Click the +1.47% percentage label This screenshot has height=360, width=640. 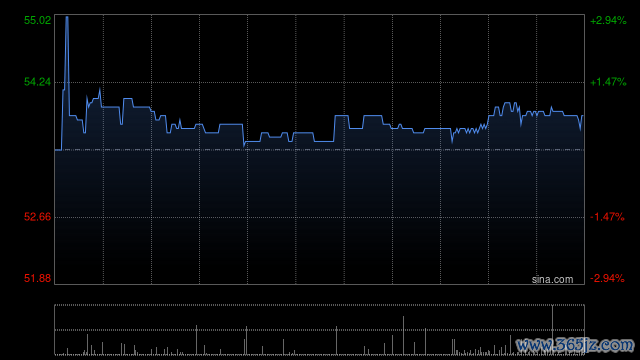(608, 82)
